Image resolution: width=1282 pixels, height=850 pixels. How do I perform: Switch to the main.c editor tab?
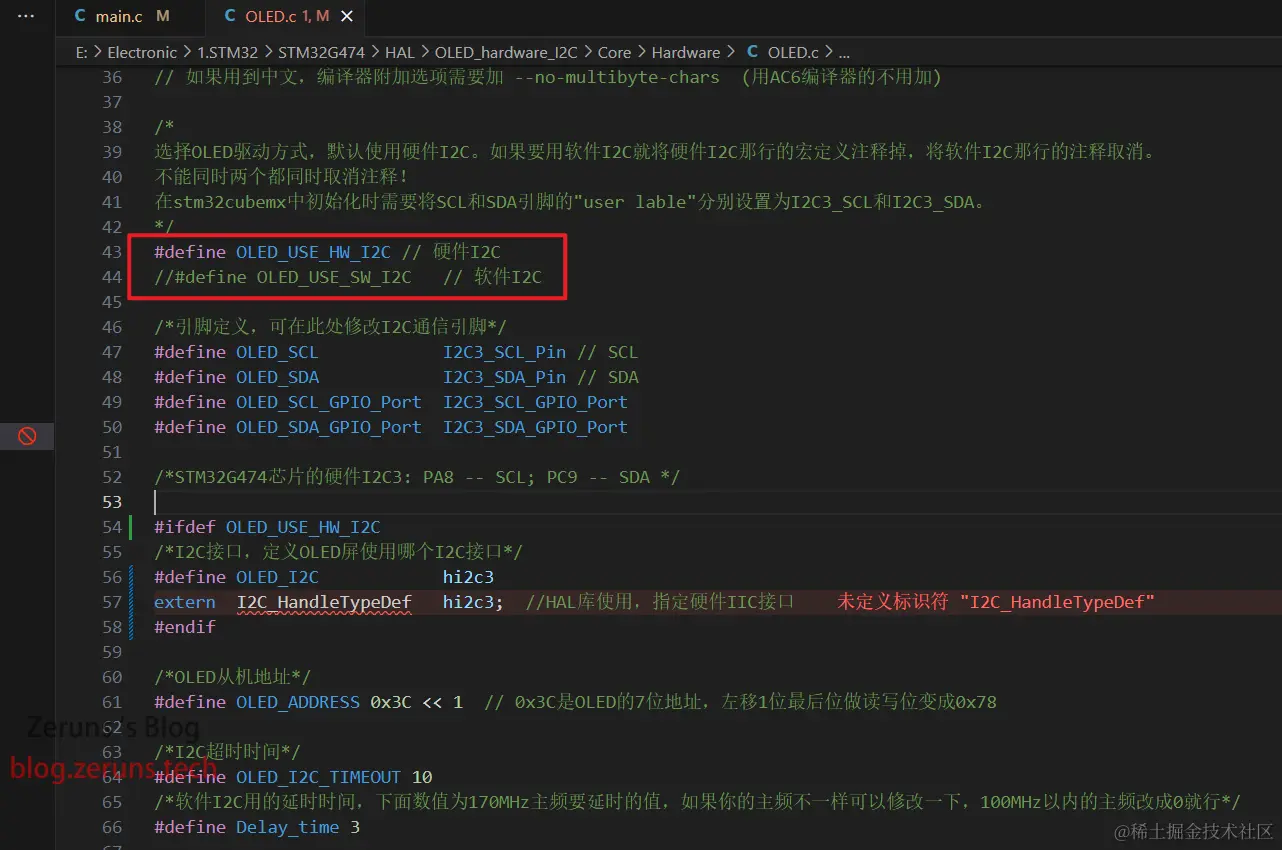click(120, 16)
